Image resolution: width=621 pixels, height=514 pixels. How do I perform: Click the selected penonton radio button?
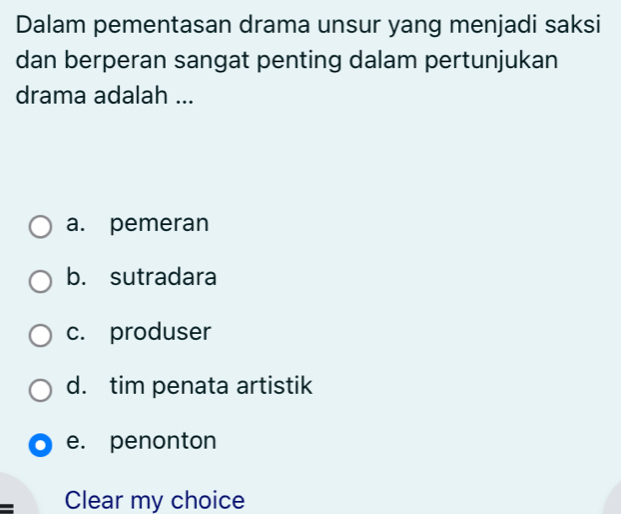point(40,444)
